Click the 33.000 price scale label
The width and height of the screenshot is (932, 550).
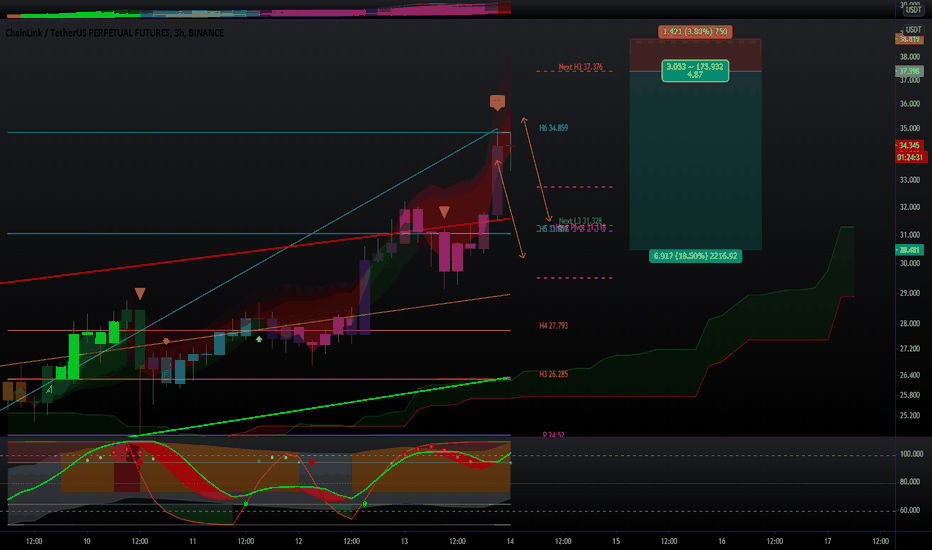pos(910,180)
